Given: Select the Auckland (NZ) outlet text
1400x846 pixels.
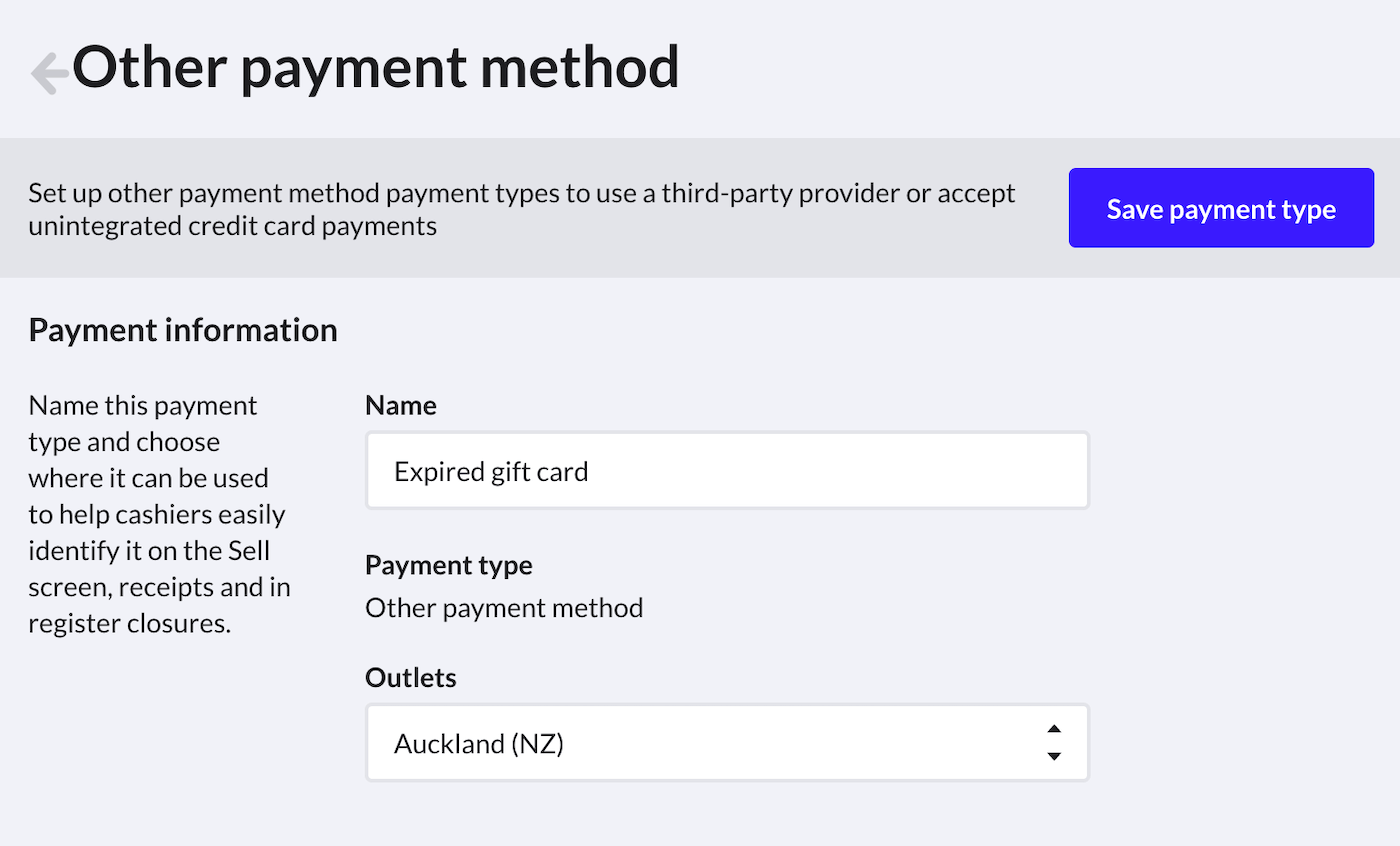Looking at the screenshot, I should [479, 744].
